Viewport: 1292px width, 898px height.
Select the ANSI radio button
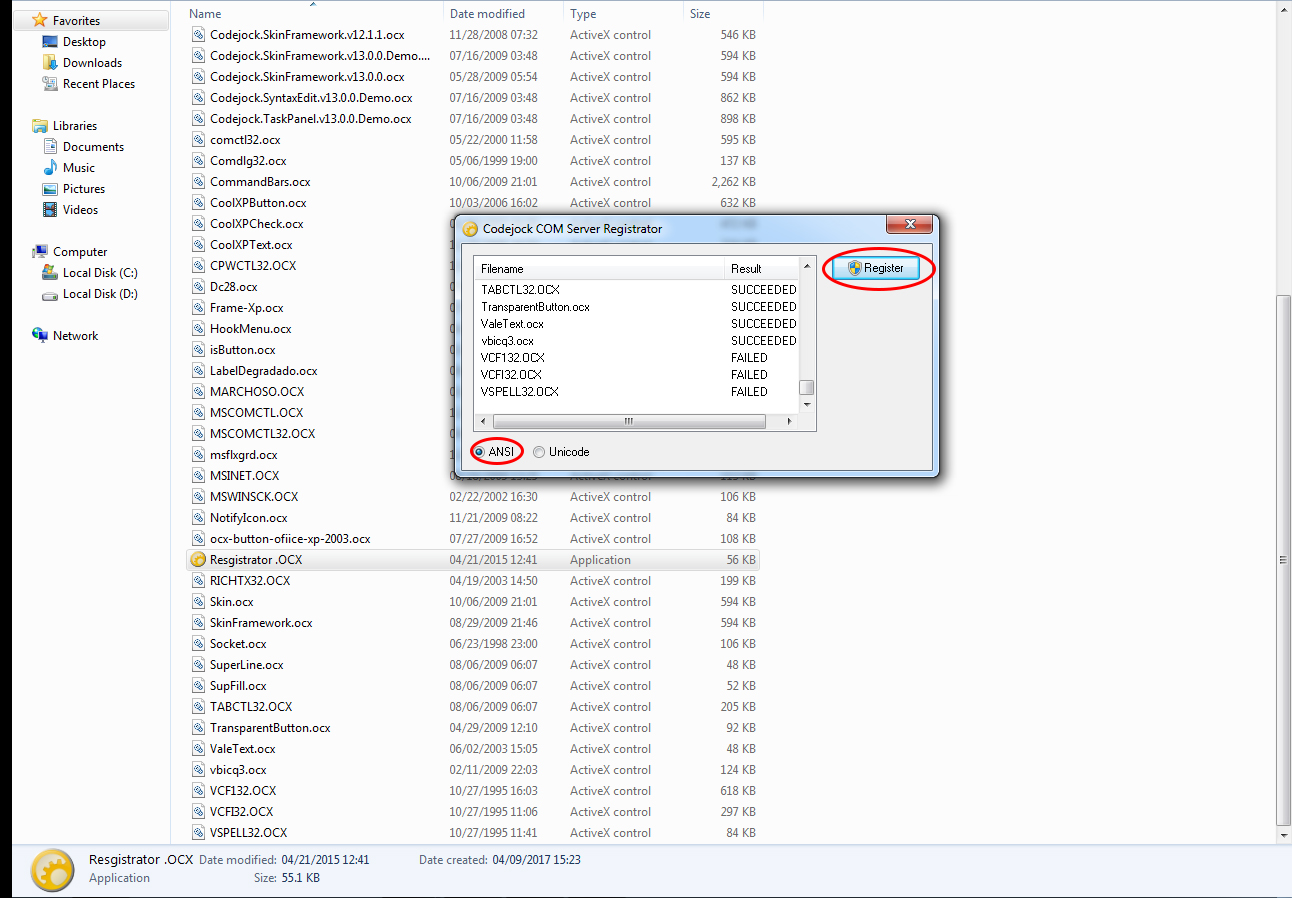[x=480, y=452]
